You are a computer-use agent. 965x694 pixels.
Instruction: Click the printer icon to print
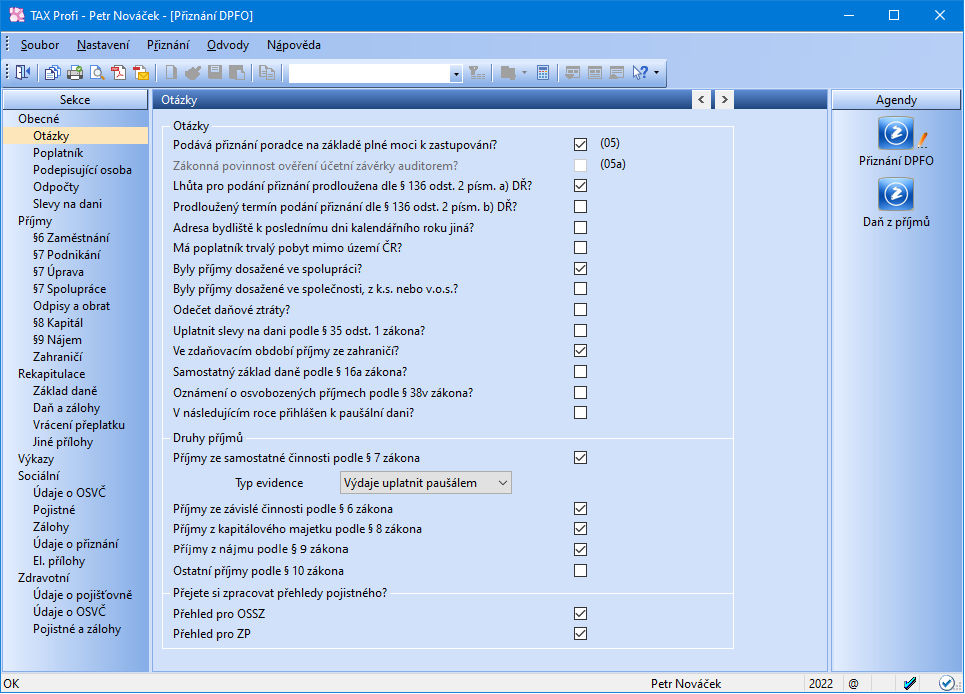[75, 73]
